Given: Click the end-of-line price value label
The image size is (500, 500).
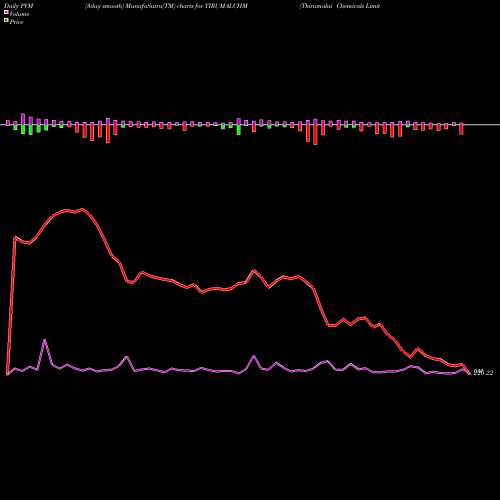Looking at the screenshot, I should [483, 372].
